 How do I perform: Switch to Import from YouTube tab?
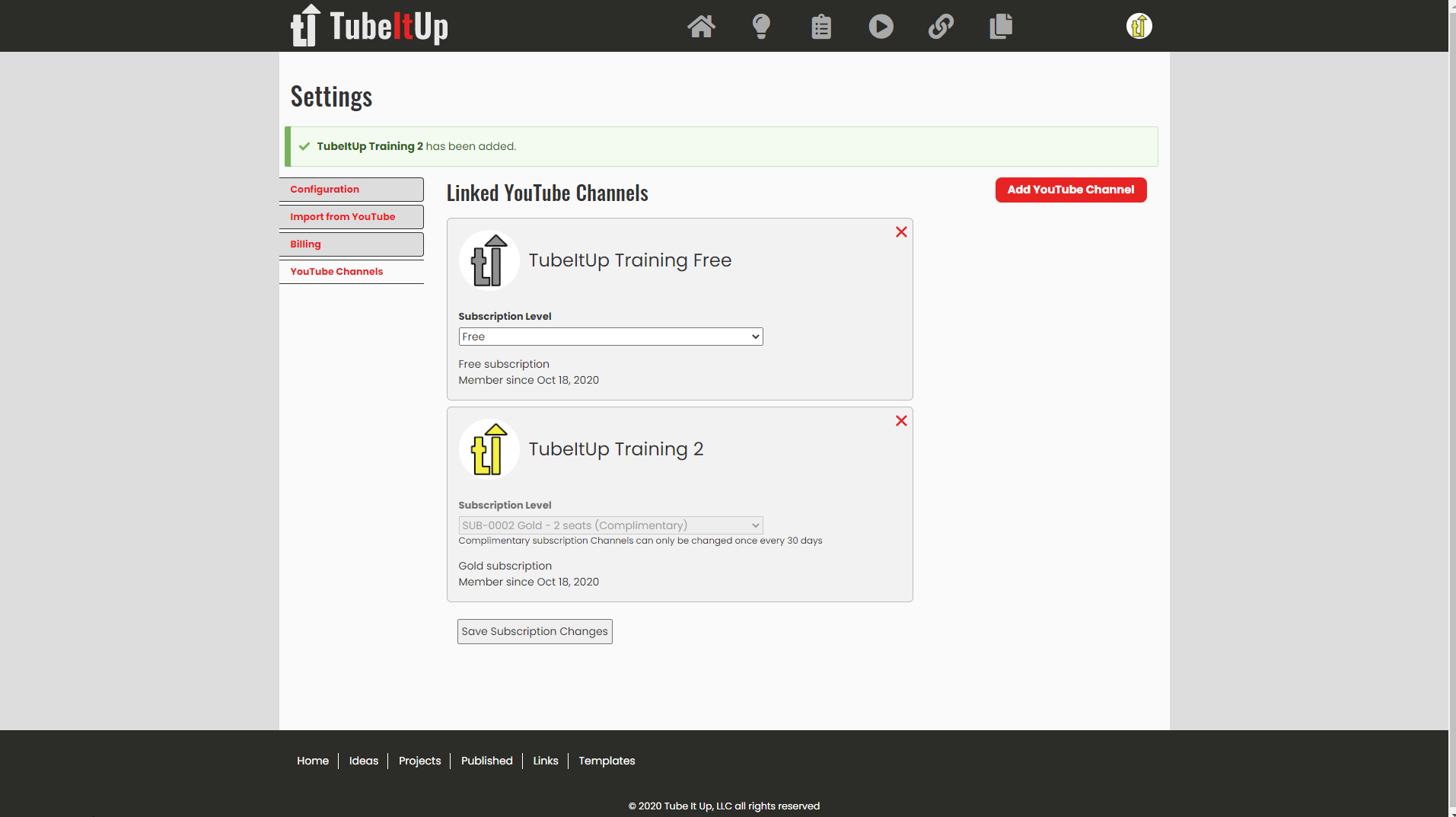[x=352, y=217]
